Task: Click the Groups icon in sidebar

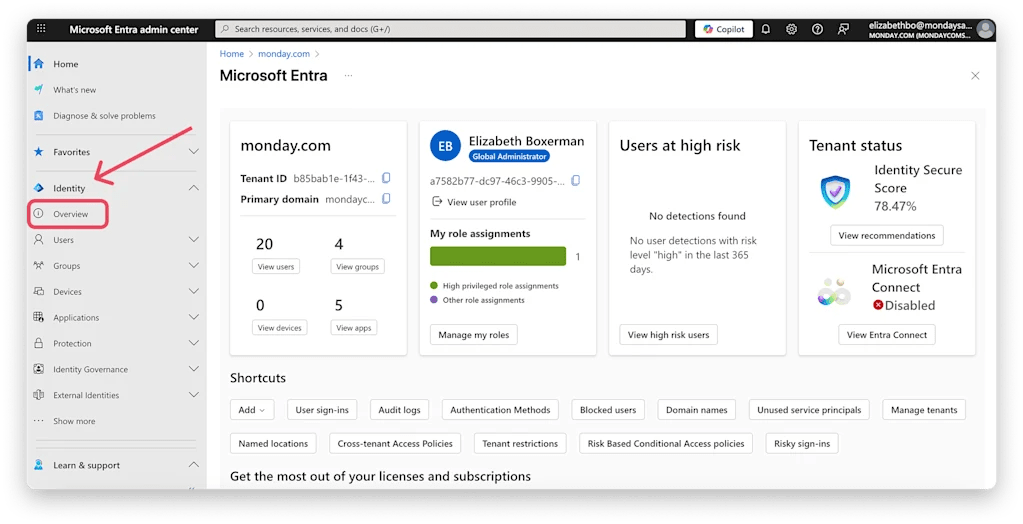Action: (x=38, y=266)
